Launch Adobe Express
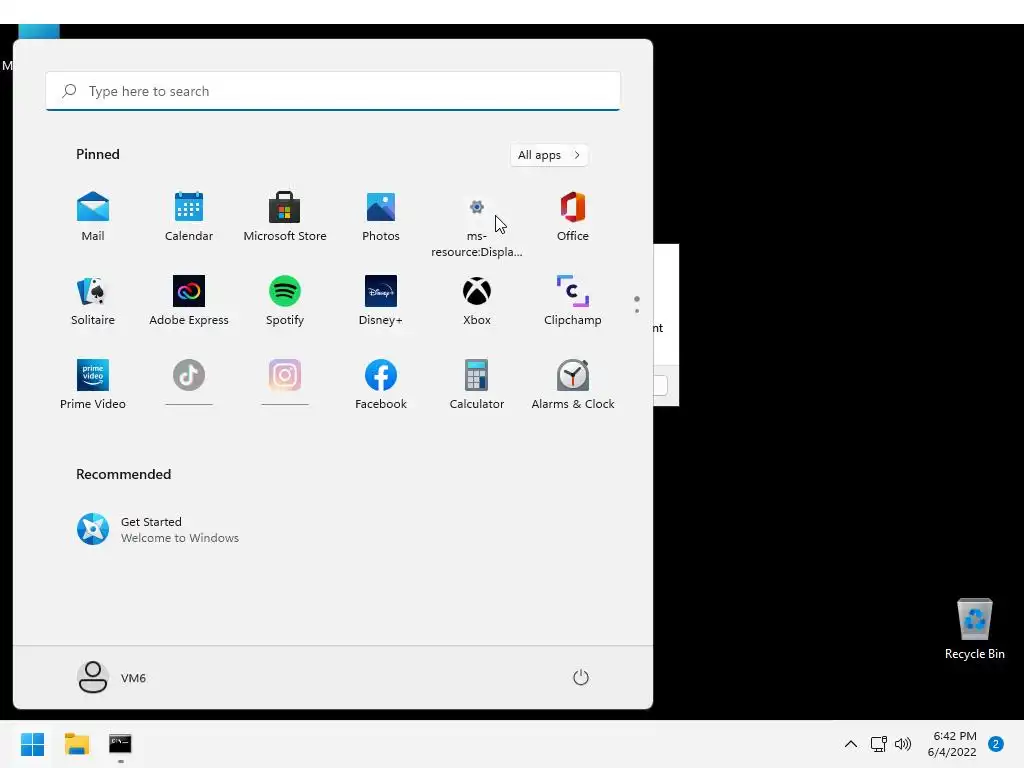 189,300
